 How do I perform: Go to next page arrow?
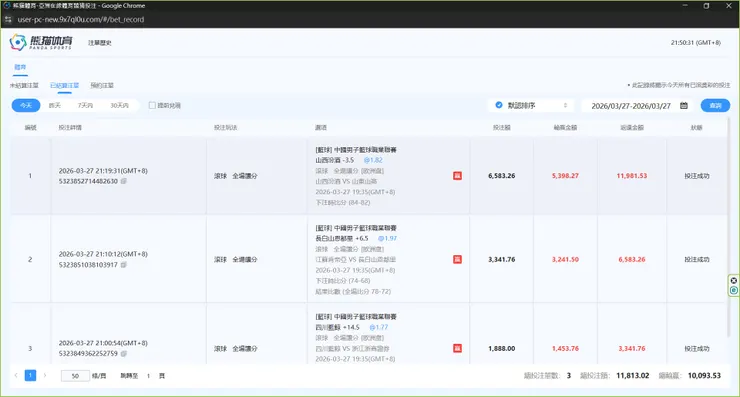coord(45,376)
